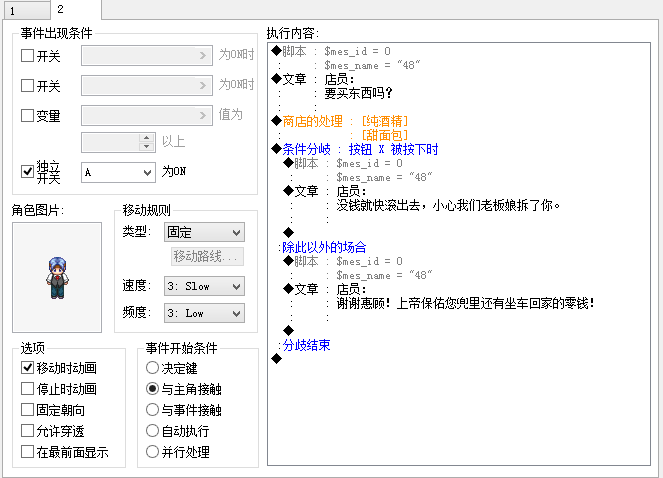Enable the 固定朝向 option
This screenshot has height=478, width=663.
pos(27,409)
